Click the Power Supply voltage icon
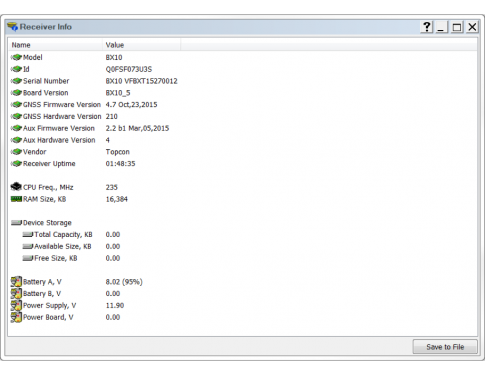 (x=16, y=305)
